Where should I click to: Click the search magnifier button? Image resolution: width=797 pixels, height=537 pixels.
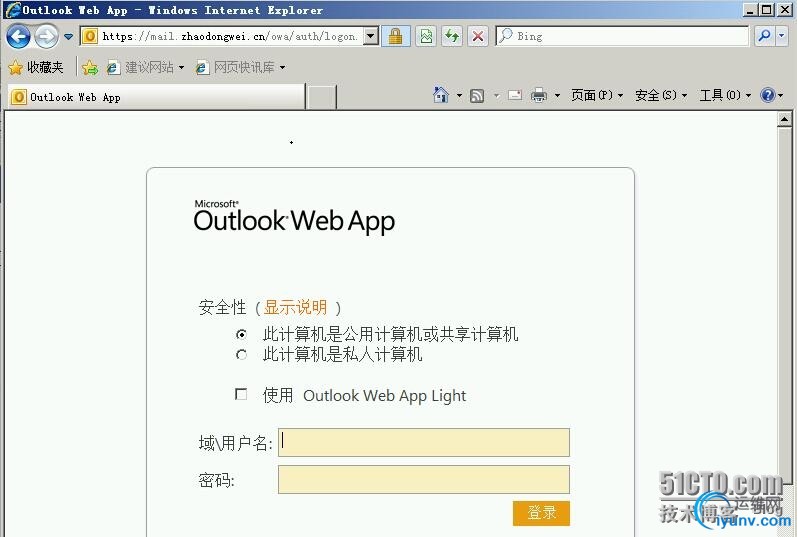click(764, 36)
